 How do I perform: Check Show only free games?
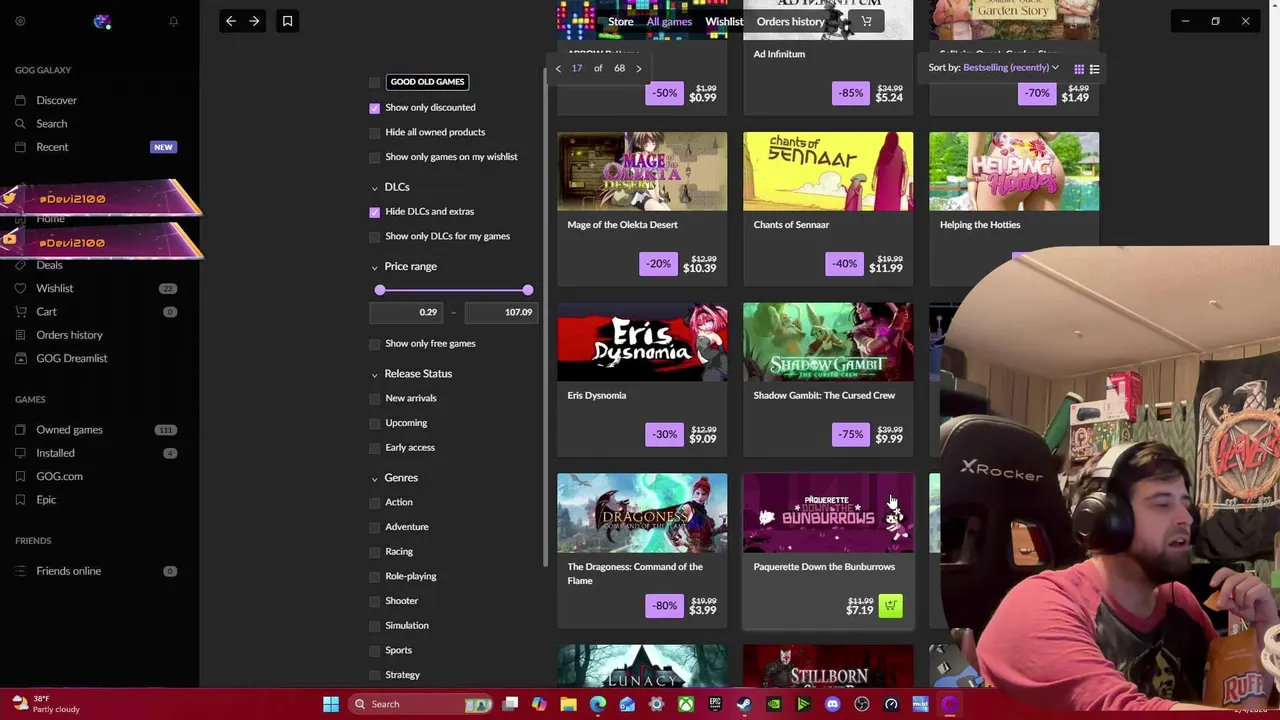pos(375,344)
